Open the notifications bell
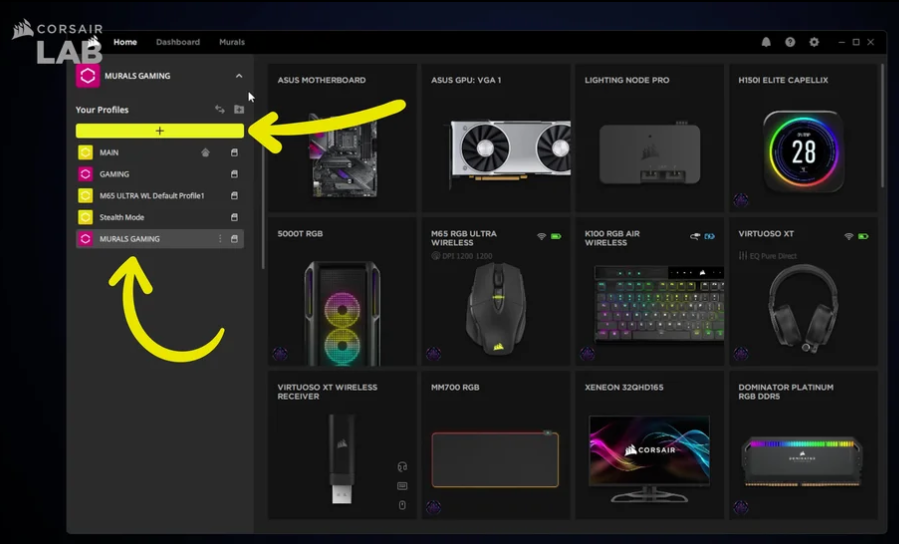This screenshot has width=899, height=544. coord(765,42)
